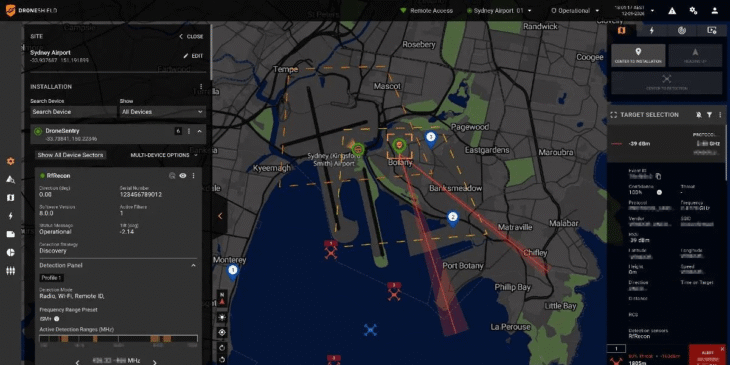Toggle map brightness sun icon
The image size is (730, 365).
pyautogui.click(x=222, y=317)
